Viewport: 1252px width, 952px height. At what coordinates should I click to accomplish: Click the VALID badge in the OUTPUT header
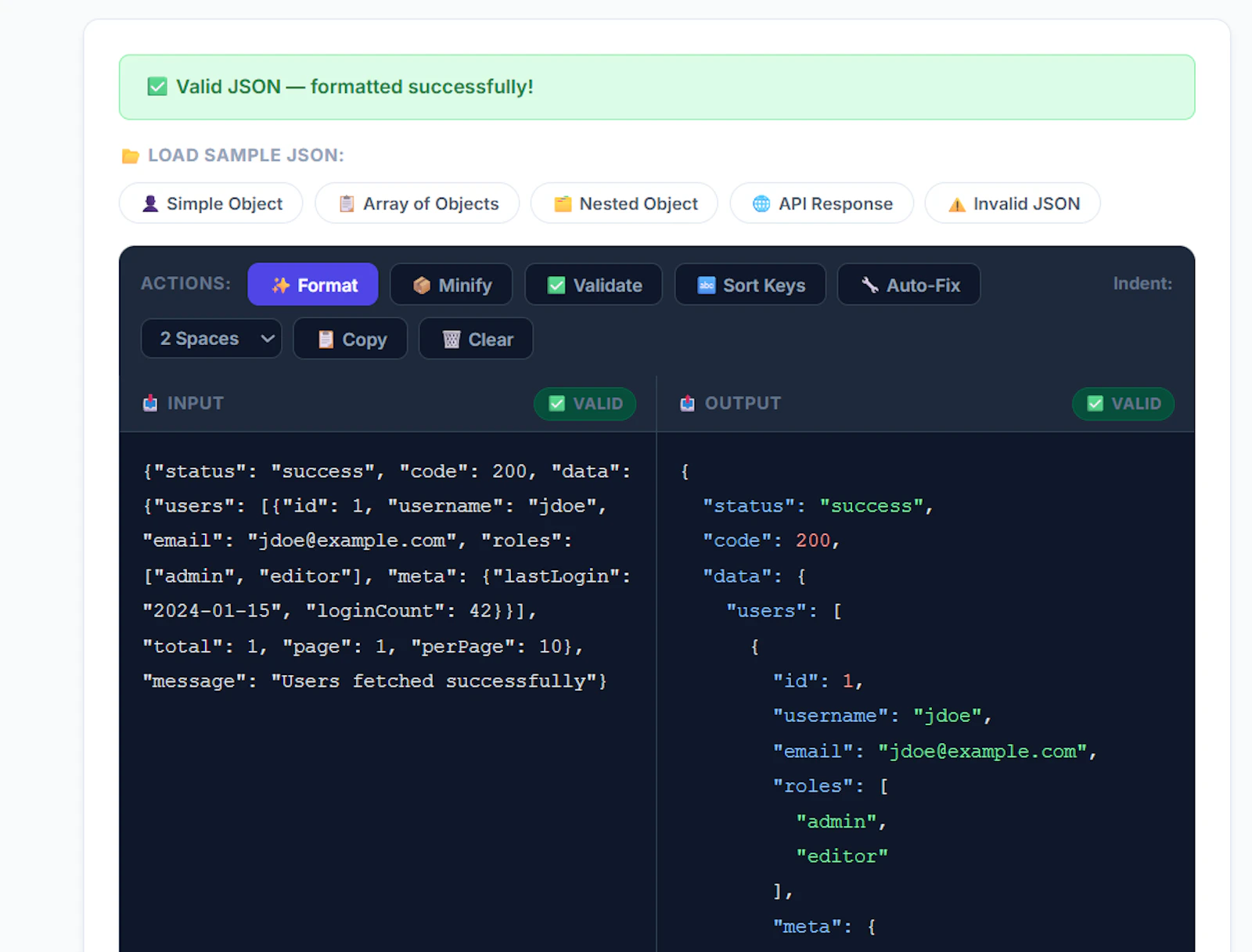1123,404
